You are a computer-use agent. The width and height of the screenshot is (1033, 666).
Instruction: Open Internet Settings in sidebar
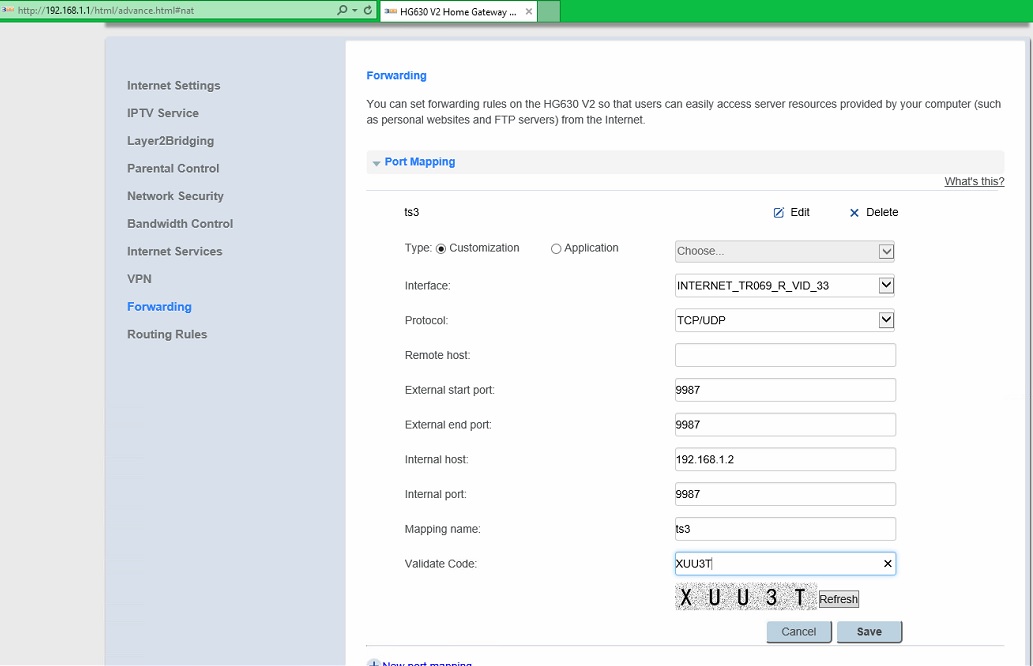point(173,86)
